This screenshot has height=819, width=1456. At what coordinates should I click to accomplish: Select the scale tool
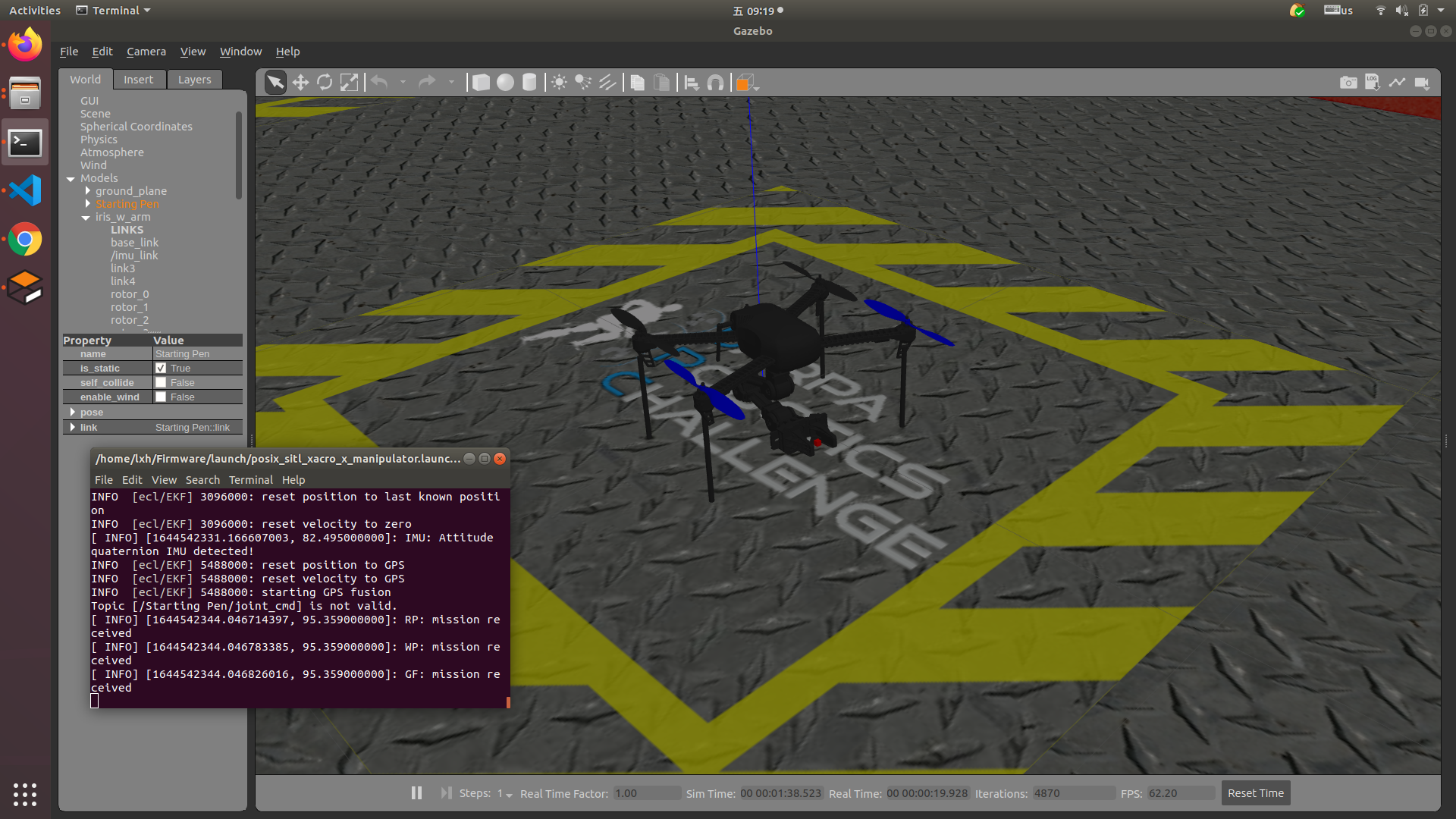(349, 83)
